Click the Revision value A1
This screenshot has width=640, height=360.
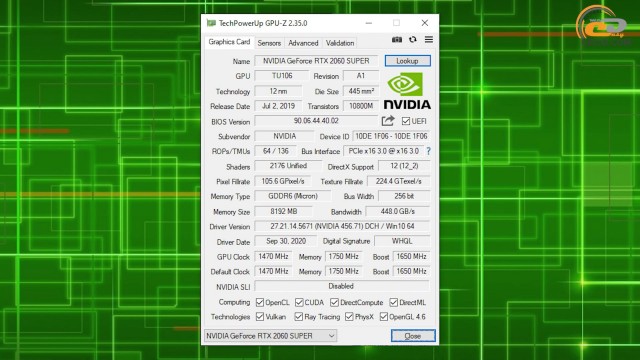click(x=361, y=76)
